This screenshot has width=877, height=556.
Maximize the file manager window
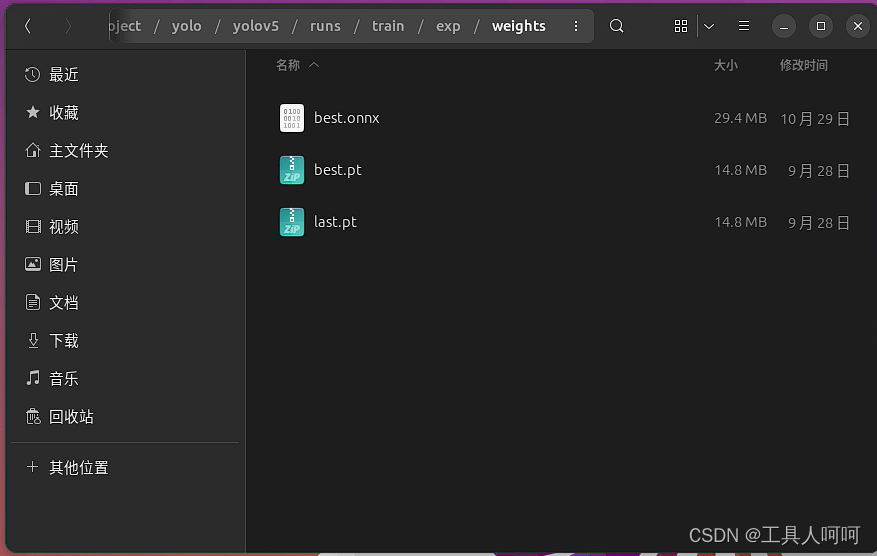(821, 26)
